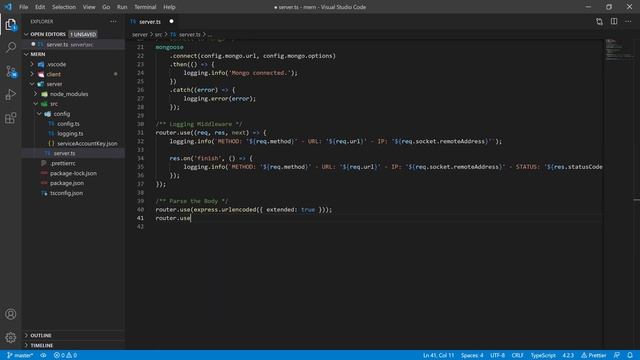Expand the .vscode folder
This screenshot has height=360, width=640.
pos(32,64)
